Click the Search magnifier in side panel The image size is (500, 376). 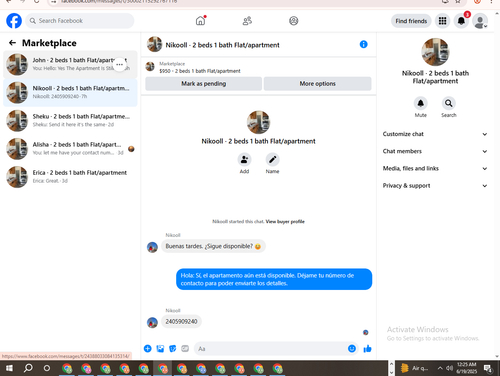(x=449, y=103)
